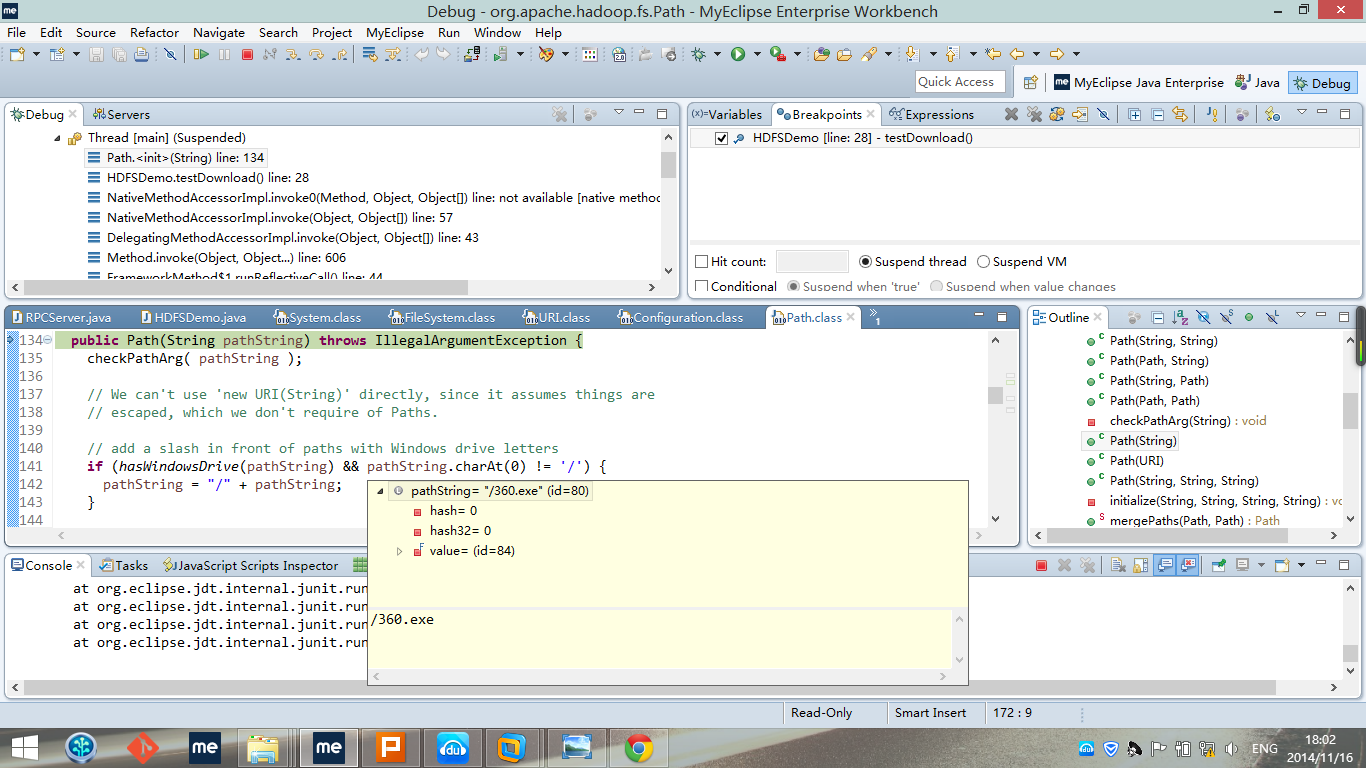Click the Step Into icon
Screen dimensions: 1366x768
point(293,54)
